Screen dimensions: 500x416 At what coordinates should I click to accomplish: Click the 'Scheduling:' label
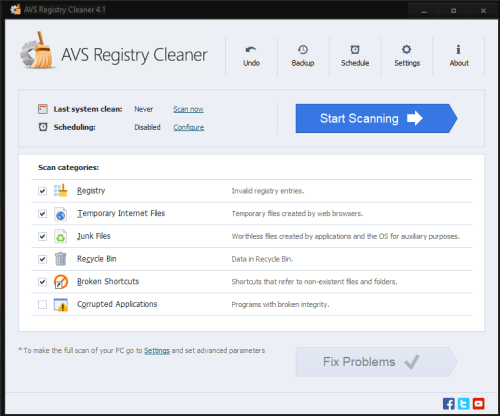tap(75, 127)
